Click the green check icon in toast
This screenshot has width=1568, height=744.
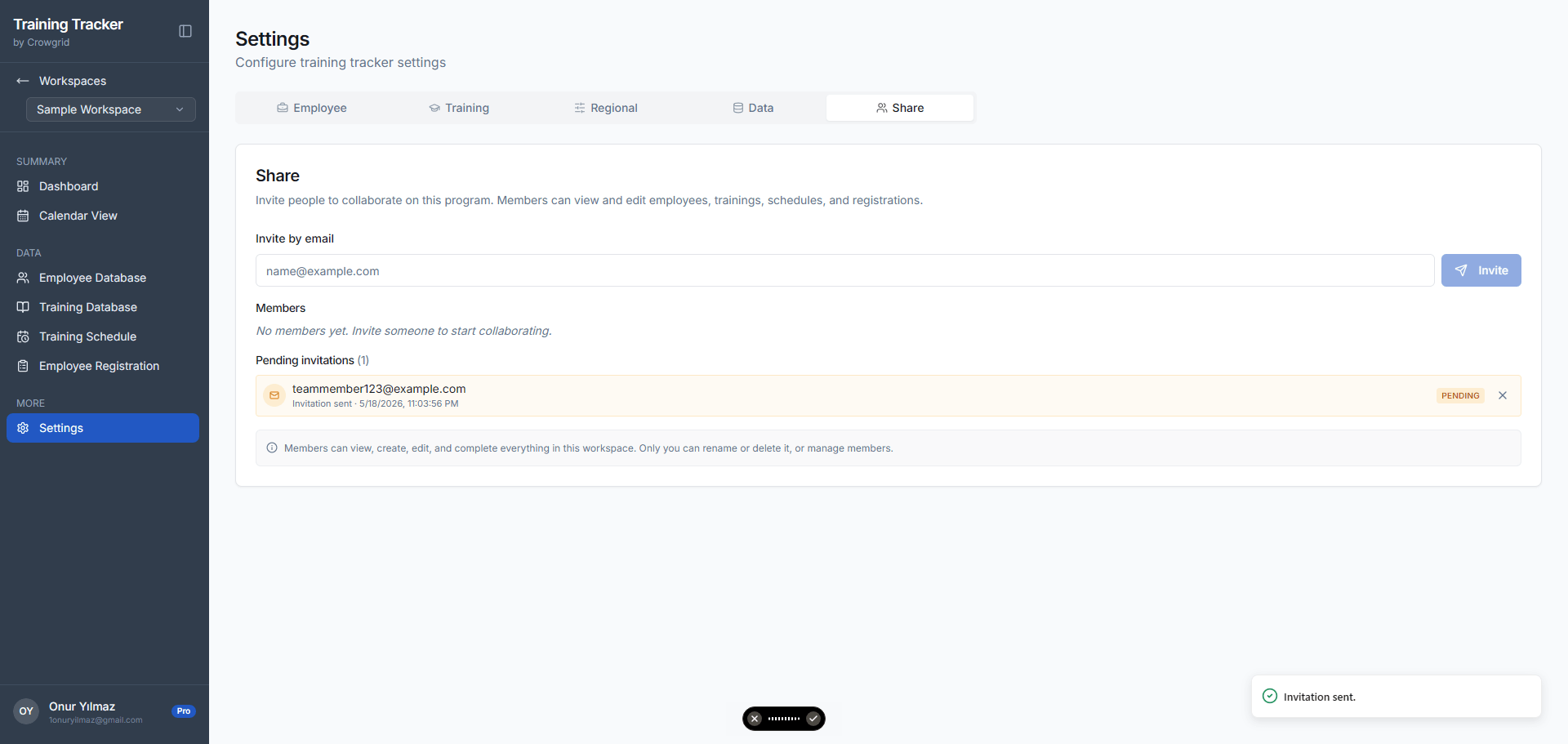pos(1270,696)
